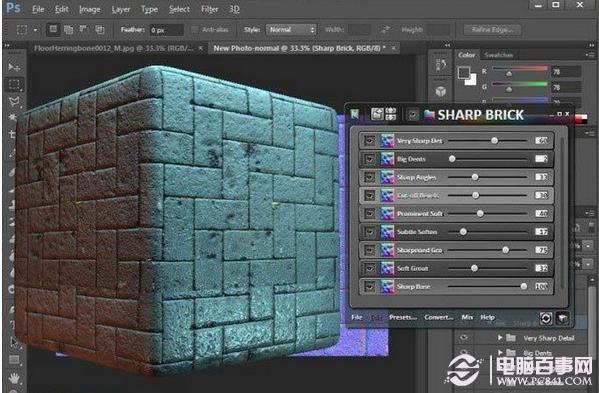The image size is (599, 393).
Task: Click Convert in the Sharp Brick panel
Action: pos(439,317)
